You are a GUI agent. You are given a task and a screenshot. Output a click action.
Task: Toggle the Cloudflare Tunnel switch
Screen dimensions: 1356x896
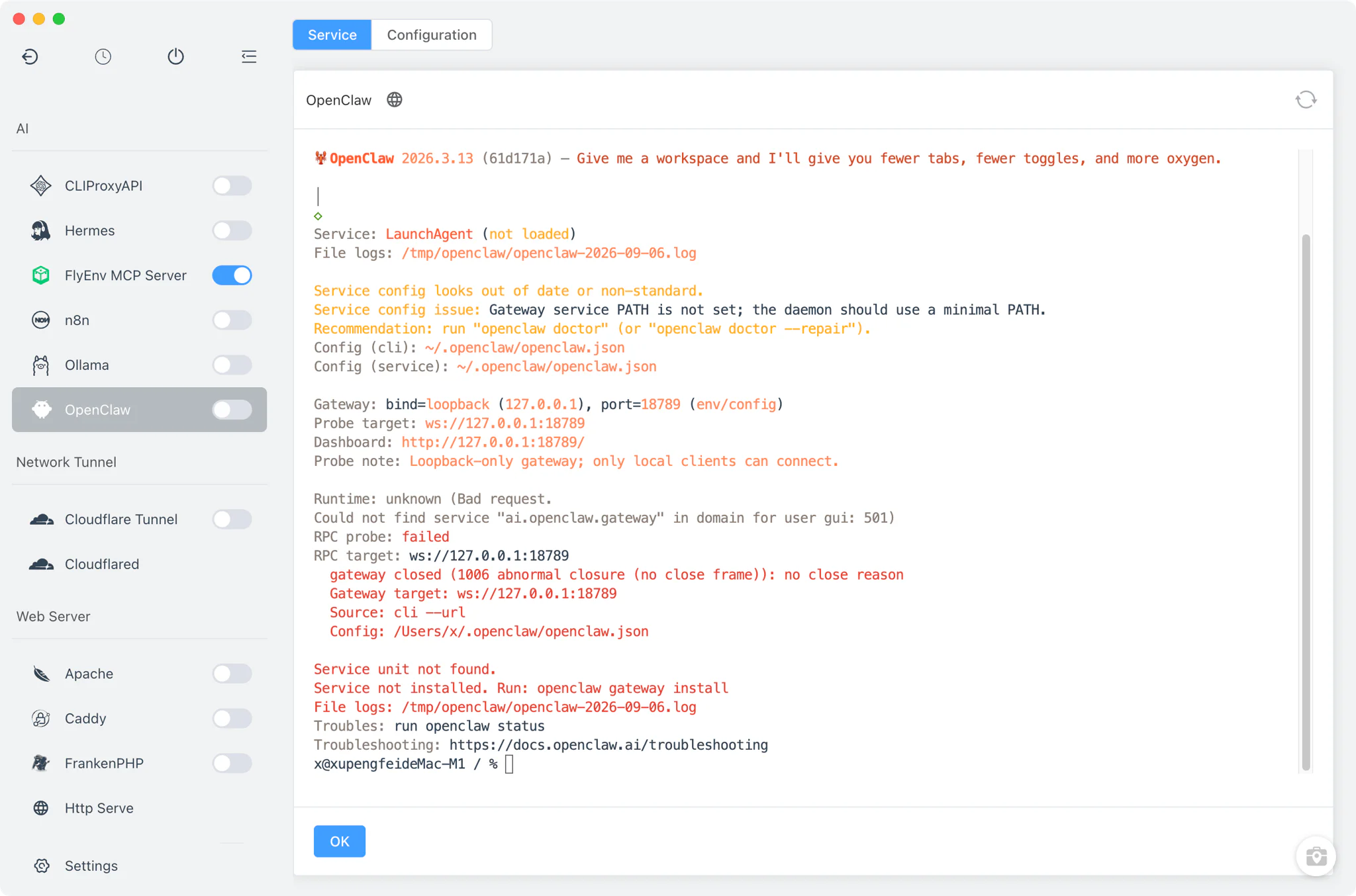coord(232,519)
